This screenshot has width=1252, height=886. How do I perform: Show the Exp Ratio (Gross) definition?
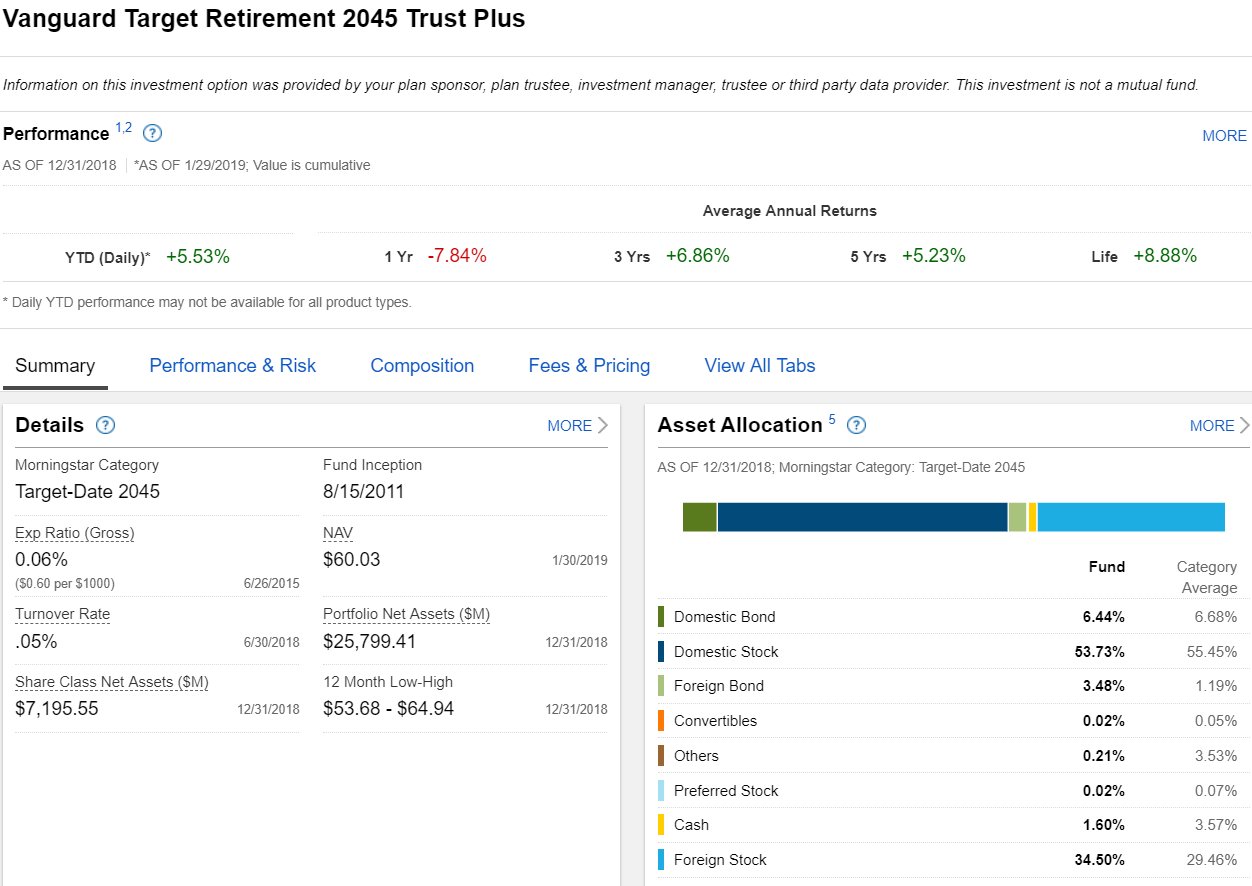(x=75, y=533)
